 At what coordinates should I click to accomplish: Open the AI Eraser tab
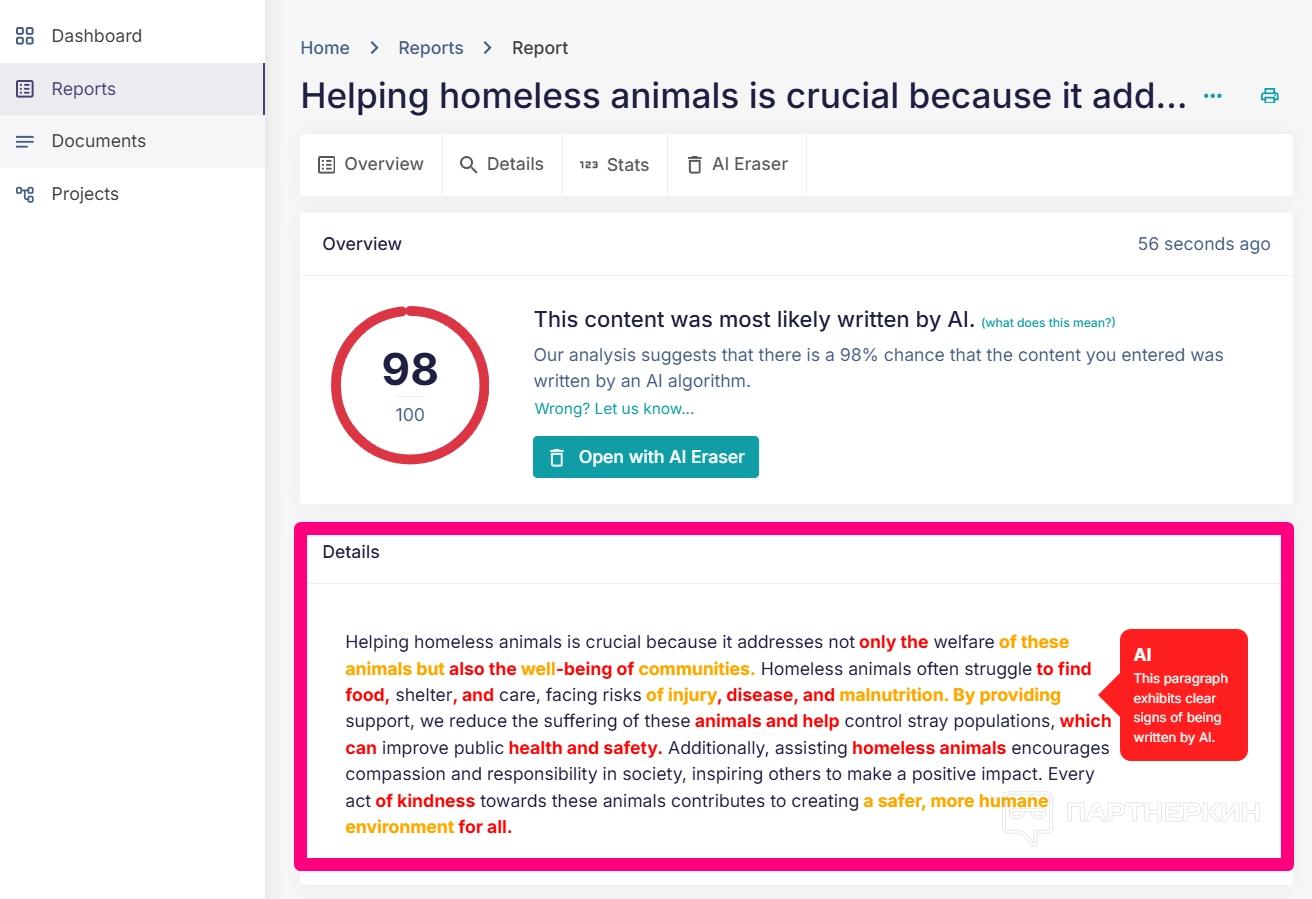click(737, 165)
